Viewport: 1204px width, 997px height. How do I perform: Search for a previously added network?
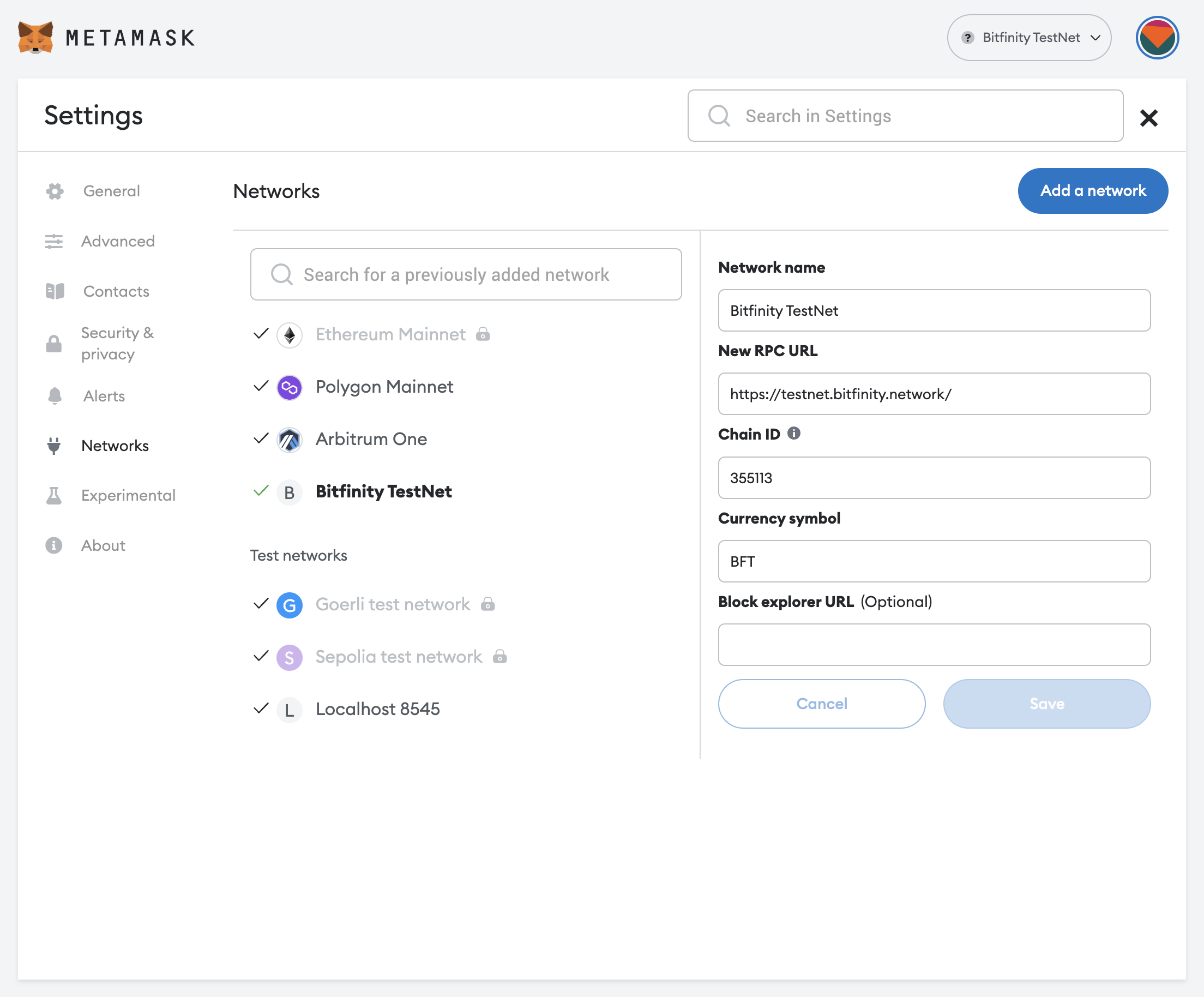pyautogui.click(x=467, y=274)
